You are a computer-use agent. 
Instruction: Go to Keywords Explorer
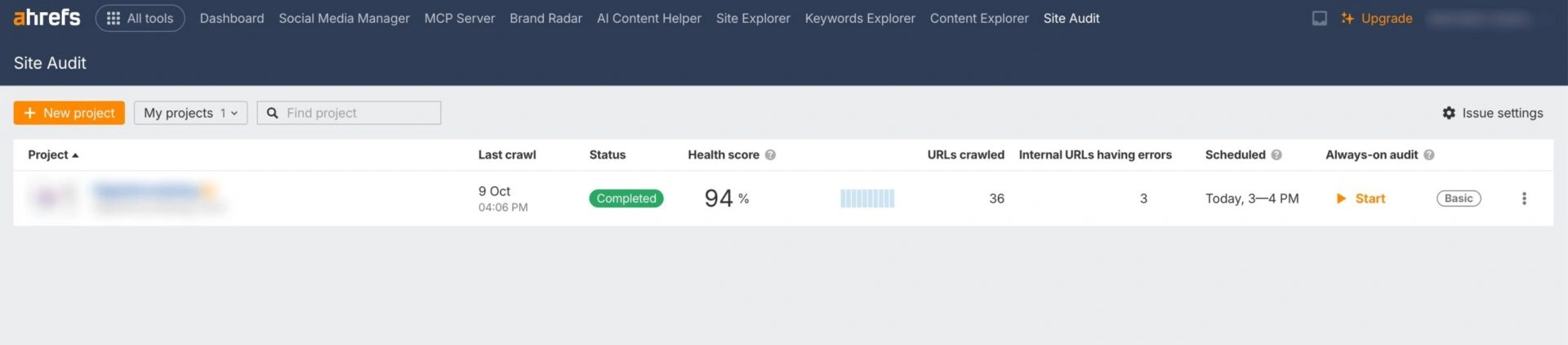tap(859, 18)
